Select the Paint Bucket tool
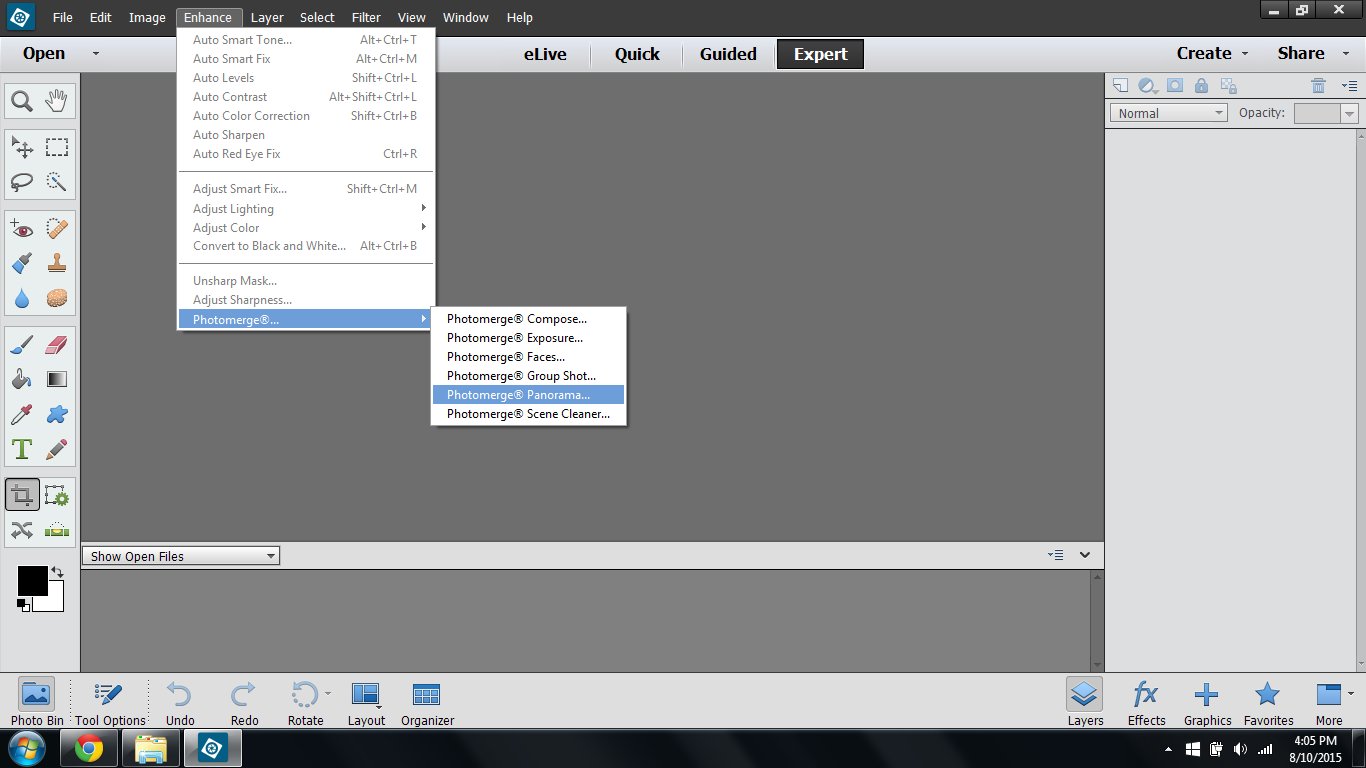Viewport: 1366px width, 768px height. click(22, 379)
